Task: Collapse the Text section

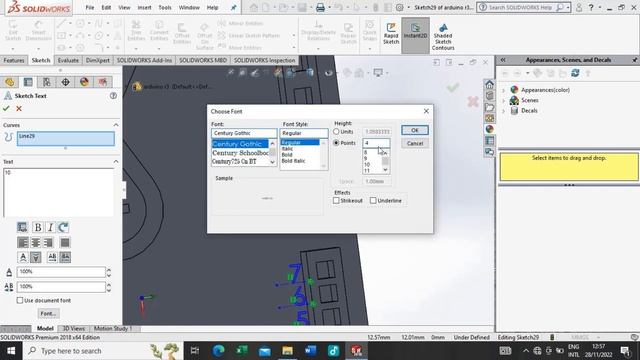Action: point(116,162)
